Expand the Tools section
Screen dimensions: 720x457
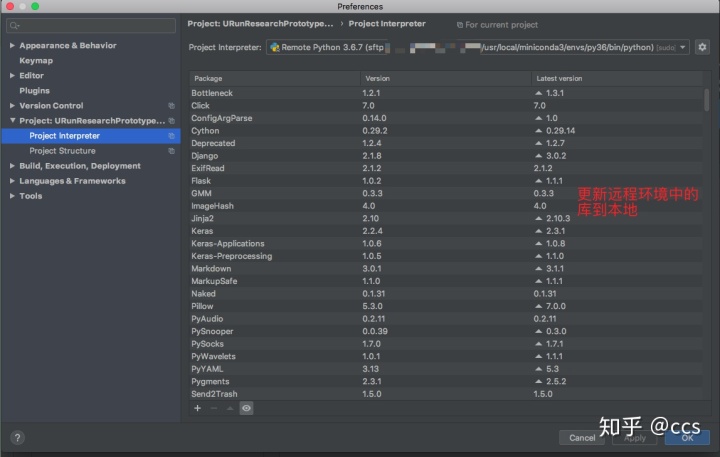point(12,196)
